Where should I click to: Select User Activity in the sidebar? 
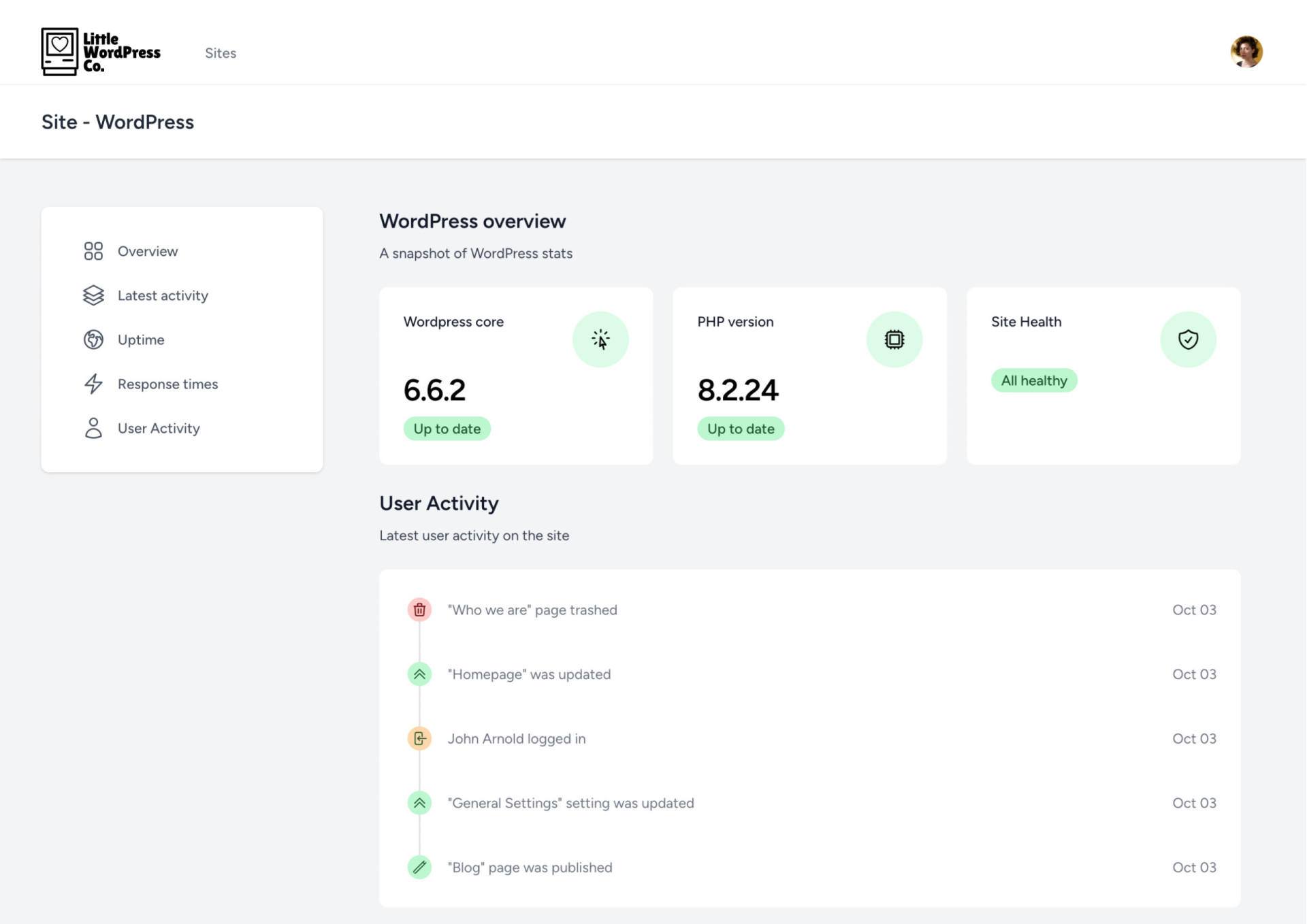[x=159, y=428]
